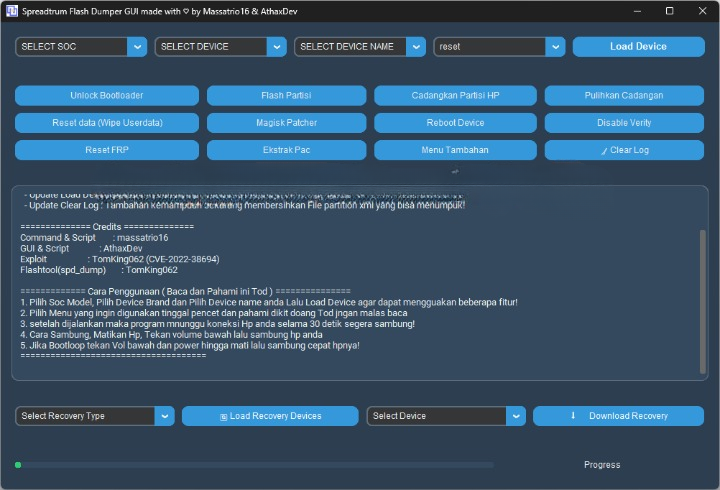720x490 pixels.
Task: Open the Ekstrak Pac tool
Action: click(x=285, y=150)
